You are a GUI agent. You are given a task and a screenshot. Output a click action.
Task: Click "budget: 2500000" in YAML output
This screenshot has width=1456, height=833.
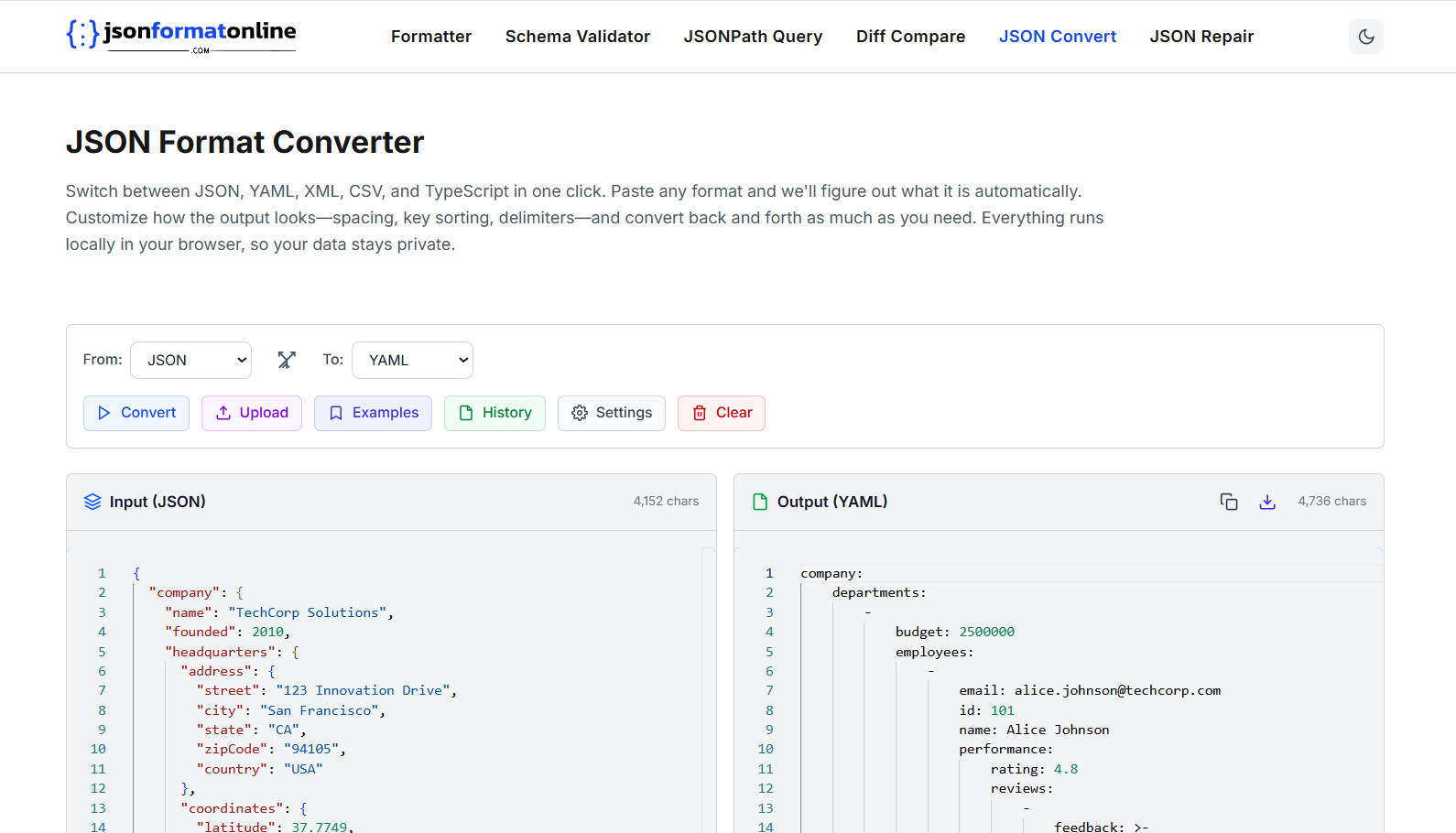coord(955,632)
